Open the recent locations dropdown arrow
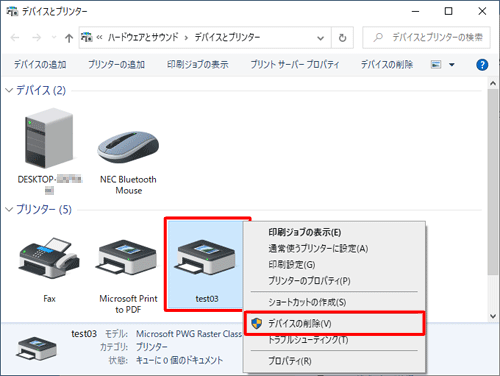The height and width of the screenshot is (376, 500). 54,37
